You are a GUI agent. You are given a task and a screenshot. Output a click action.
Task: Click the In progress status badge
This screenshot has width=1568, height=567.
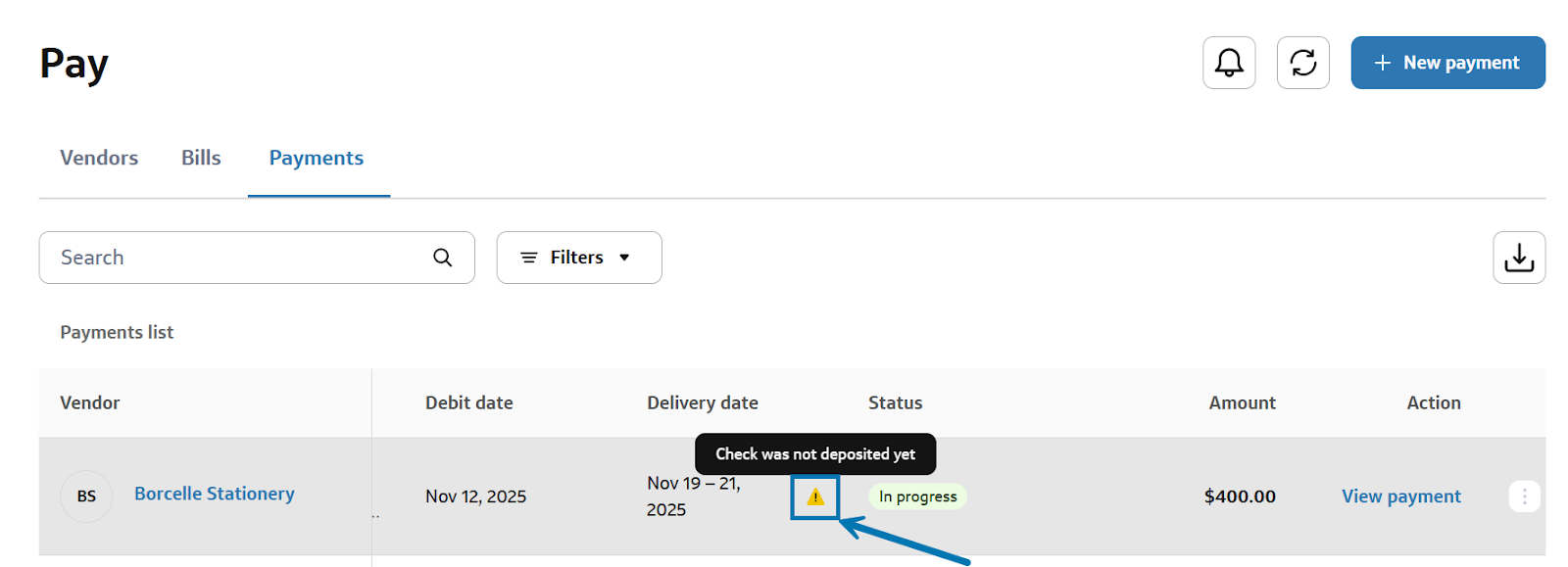click(x=917, y=496)
